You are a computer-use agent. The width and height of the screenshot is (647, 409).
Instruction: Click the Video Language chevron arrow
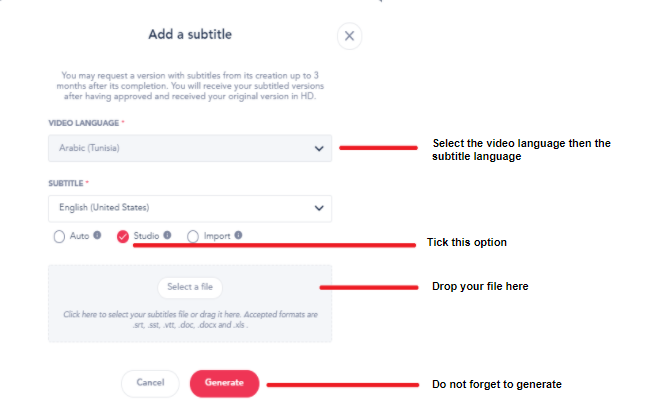[319, 149]
